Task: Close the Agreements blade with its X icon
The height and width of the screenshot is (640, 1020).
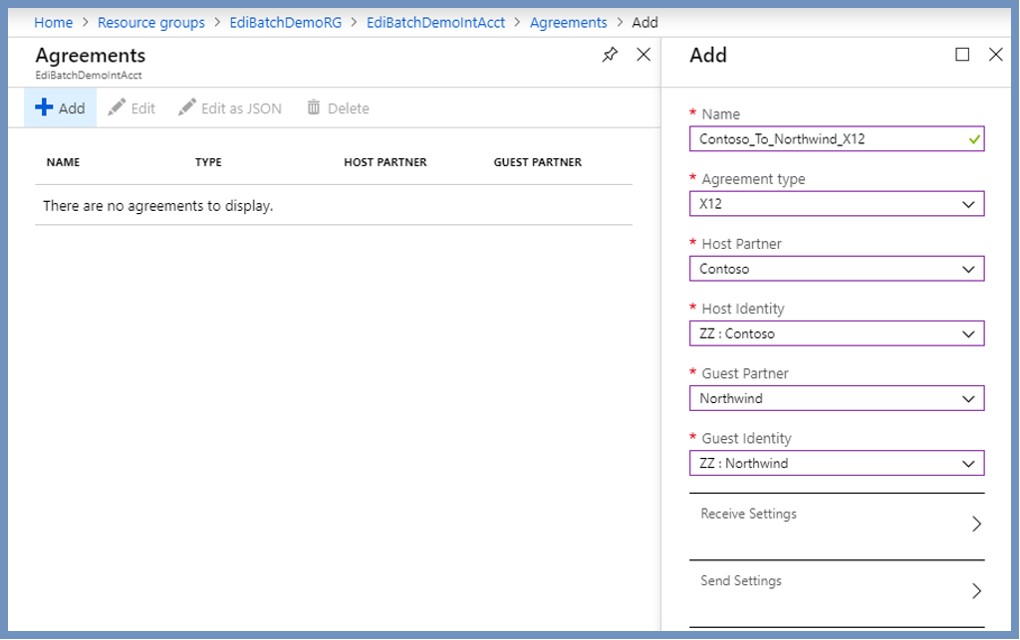Action: [x=644, y=56]
